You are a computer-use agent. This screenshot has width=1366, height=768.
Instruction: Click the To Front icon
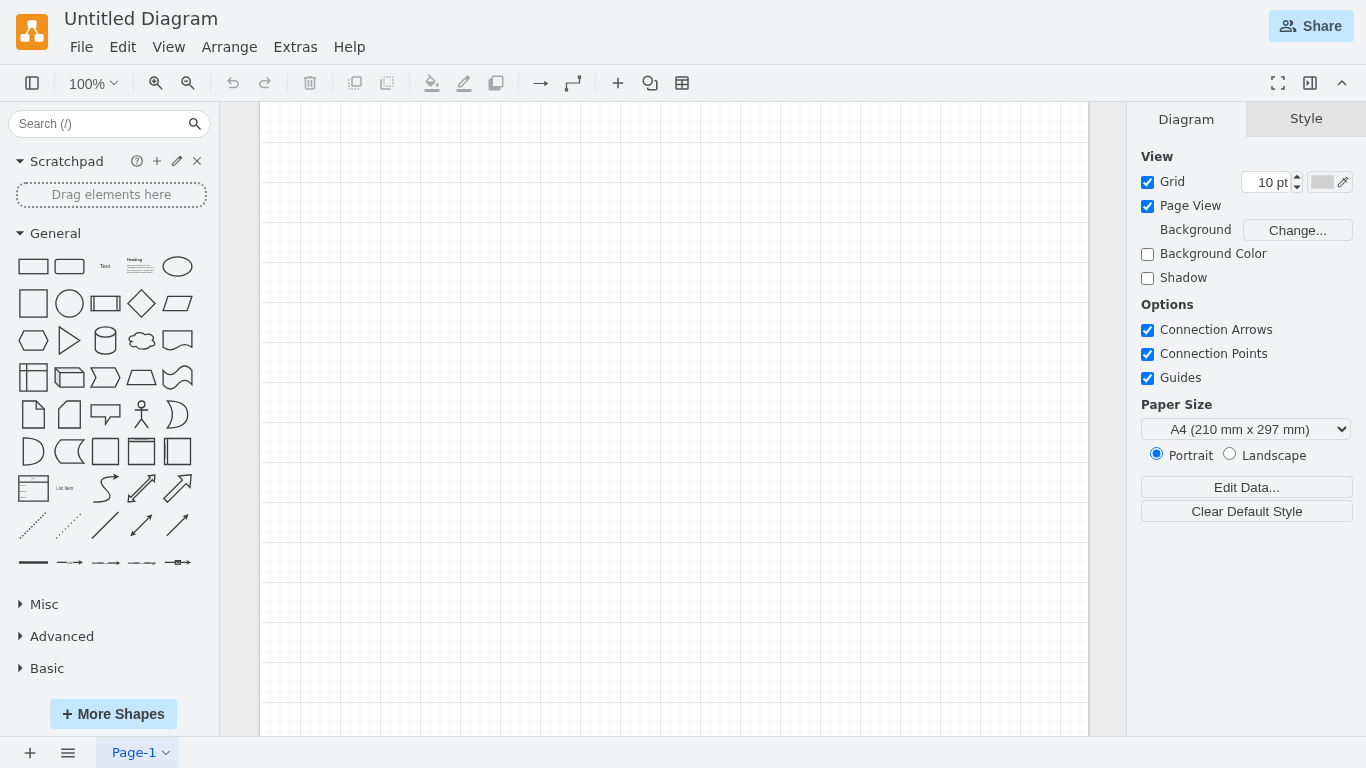click(355, 83)
